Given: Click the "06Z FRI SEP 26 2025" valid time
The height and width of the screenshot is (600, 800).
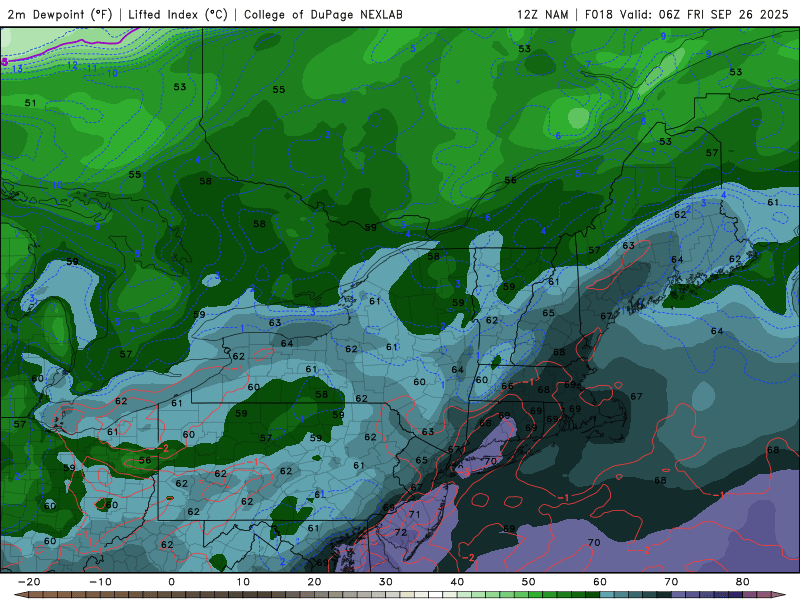Looking at the screenshot, I should pos(723,14).
